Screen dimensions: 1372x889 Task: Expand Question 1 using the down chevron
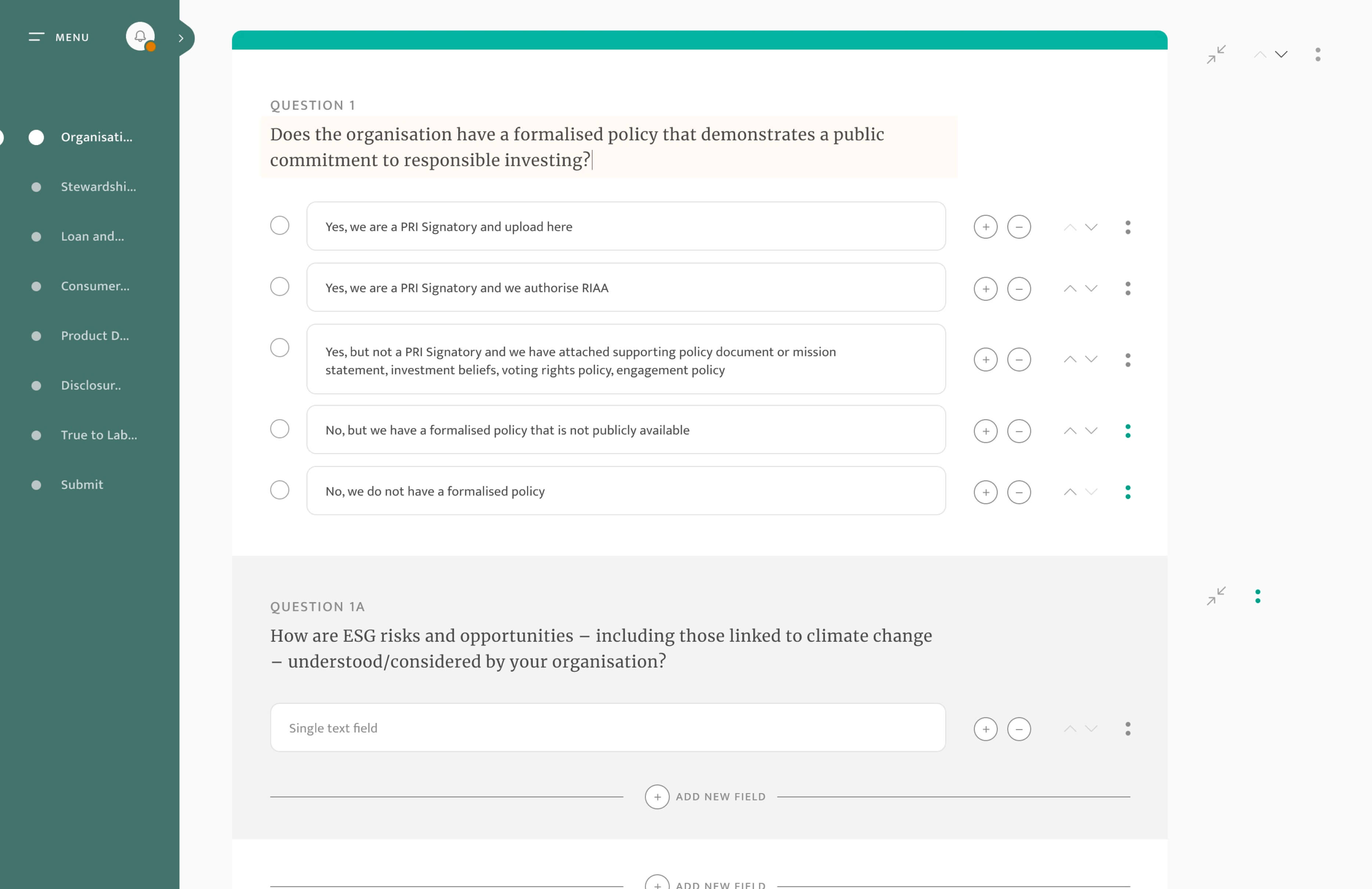click(1281, 55)
